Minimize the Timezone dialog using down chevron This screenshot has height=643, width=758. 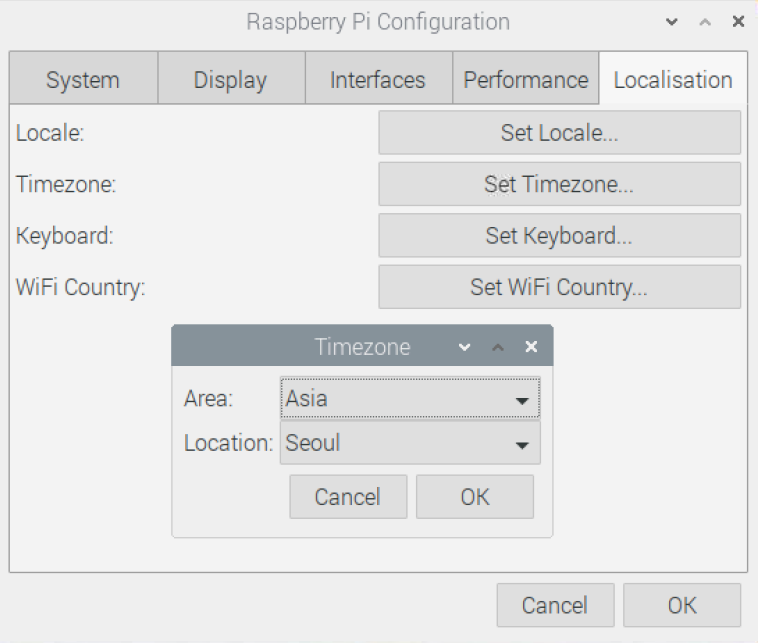(x=465, y=347)
